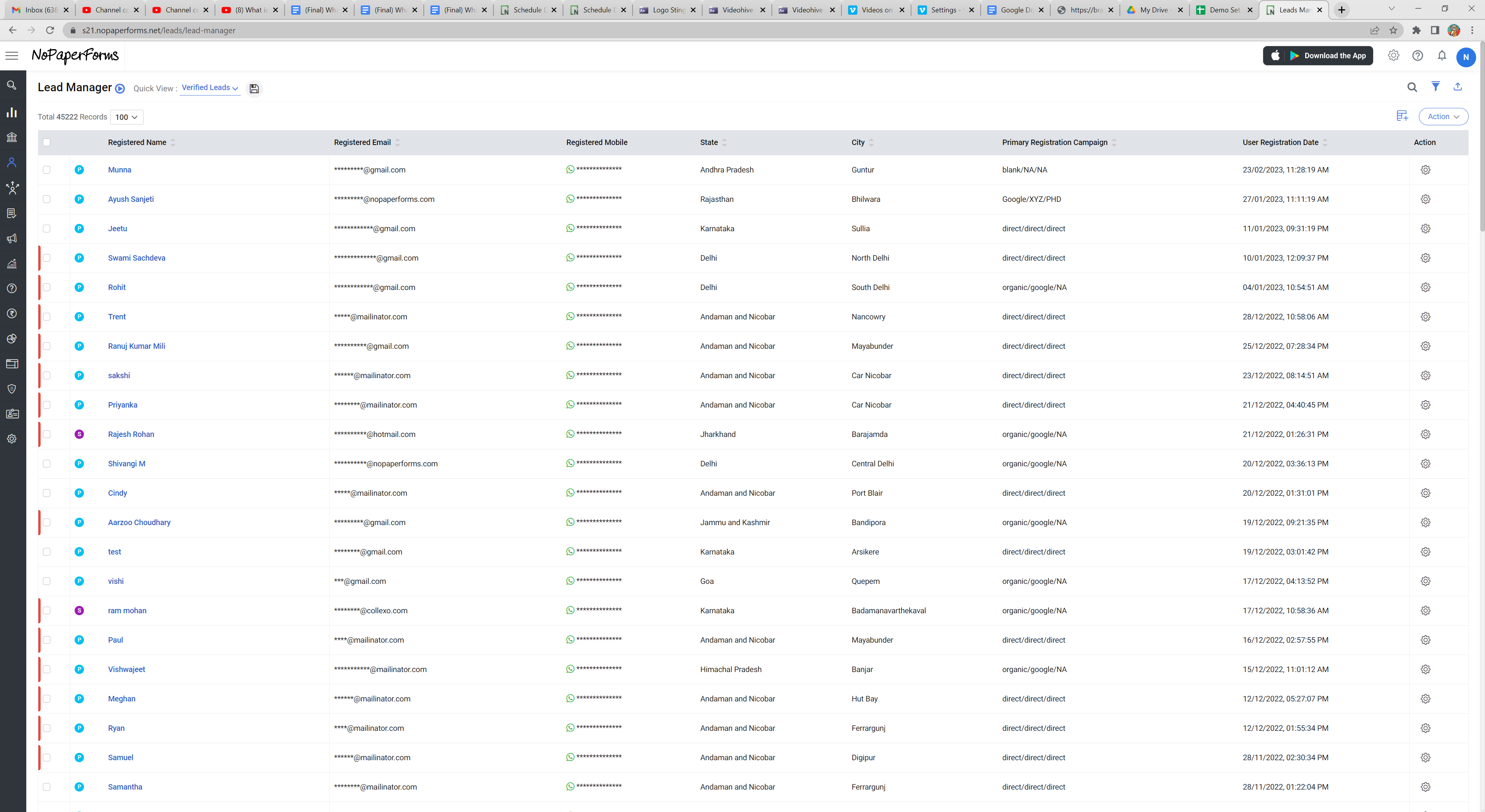
Task: Open the campaign megaphone sidebar icon
Action: coord(12,239)
